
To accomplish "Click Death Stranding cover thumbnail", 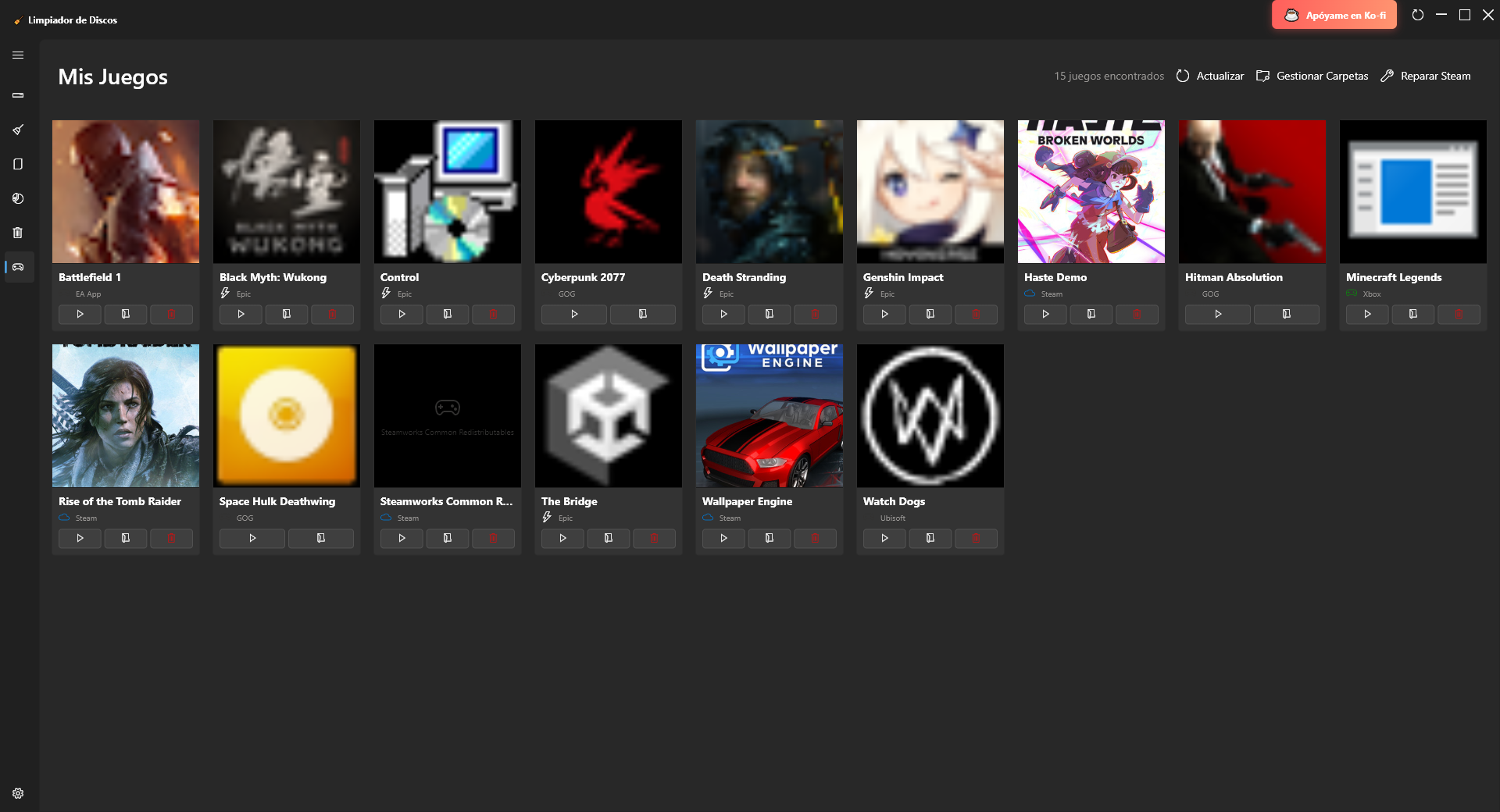I will point(770,191).
